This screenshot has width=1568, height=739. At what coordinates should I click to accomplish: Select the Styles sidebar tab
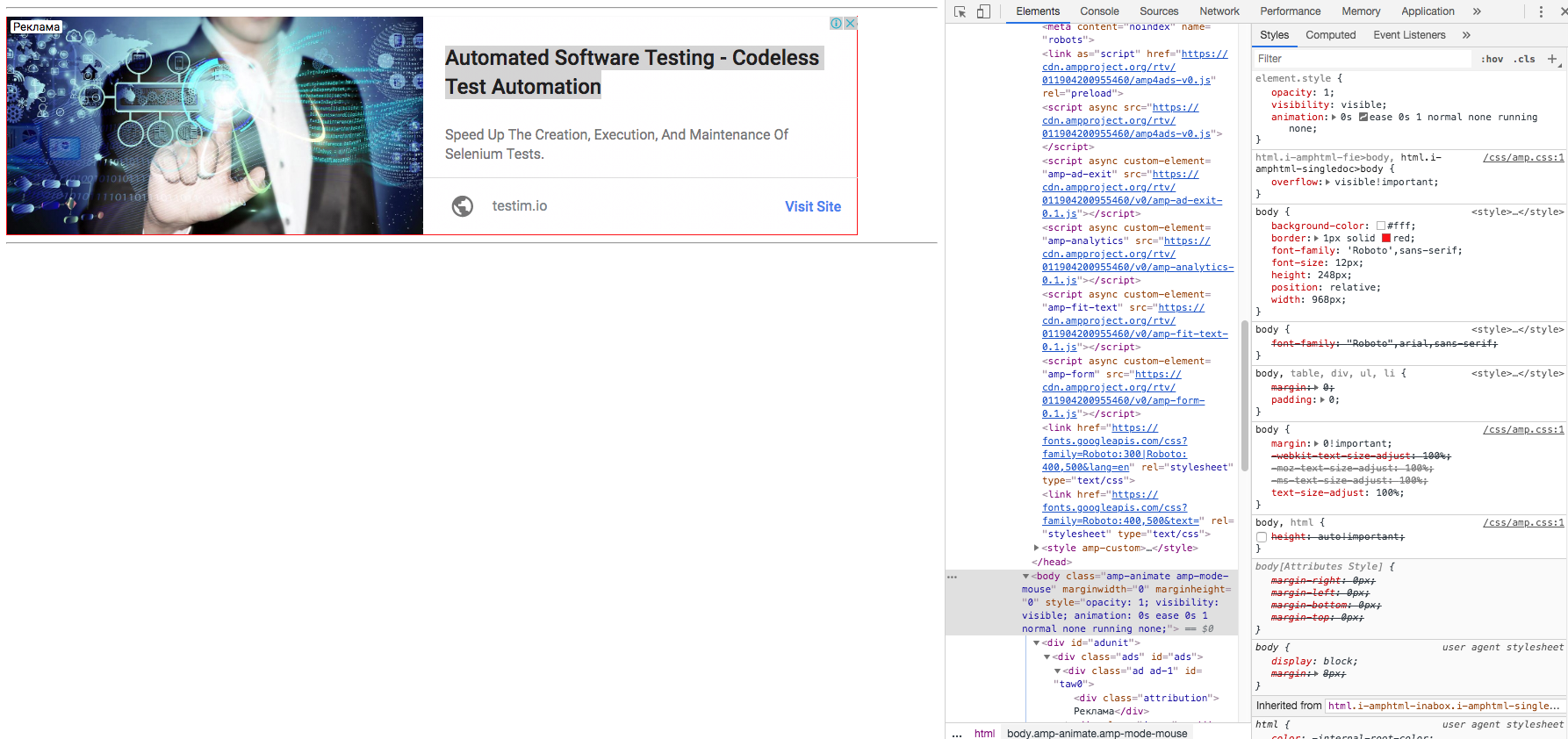(x=1274, y=35)
